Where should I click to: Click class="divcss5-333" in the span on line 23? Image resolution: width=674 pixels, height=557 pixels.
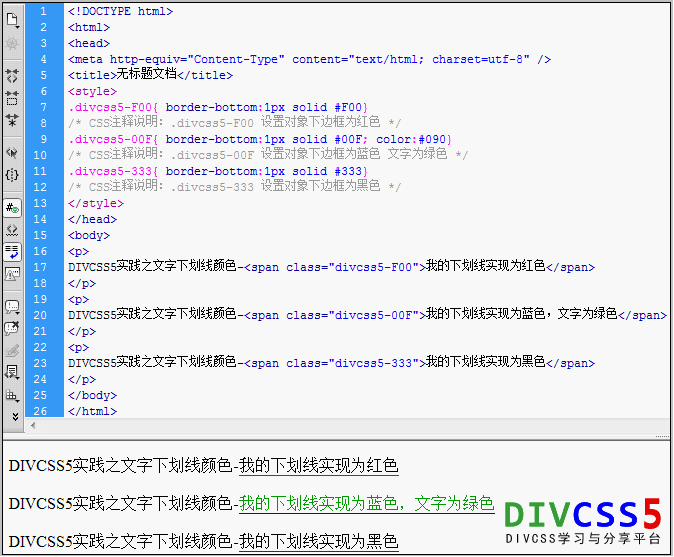(352, 364)
